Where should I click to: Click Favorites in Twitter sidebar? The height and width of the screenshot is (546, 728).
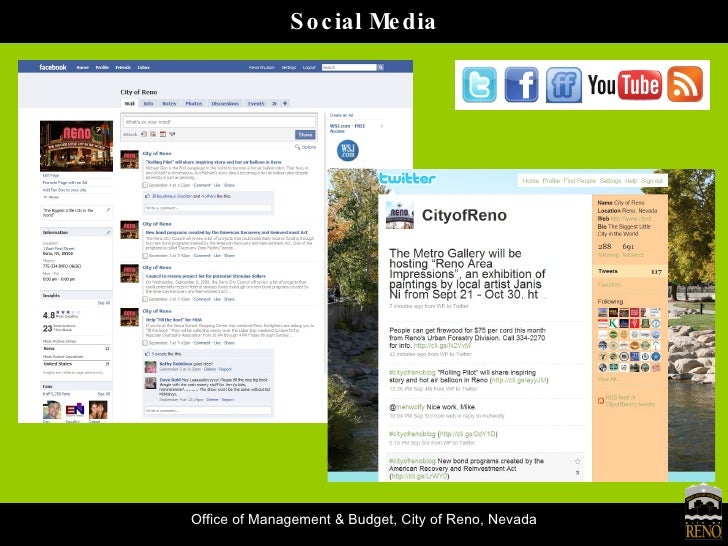609,285
